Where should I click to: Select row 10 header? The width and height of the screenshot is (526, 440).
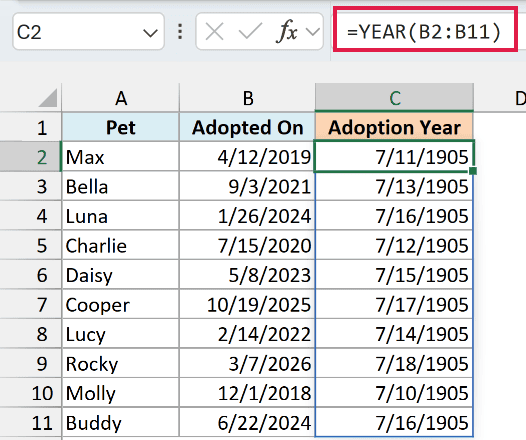point(31,393)
